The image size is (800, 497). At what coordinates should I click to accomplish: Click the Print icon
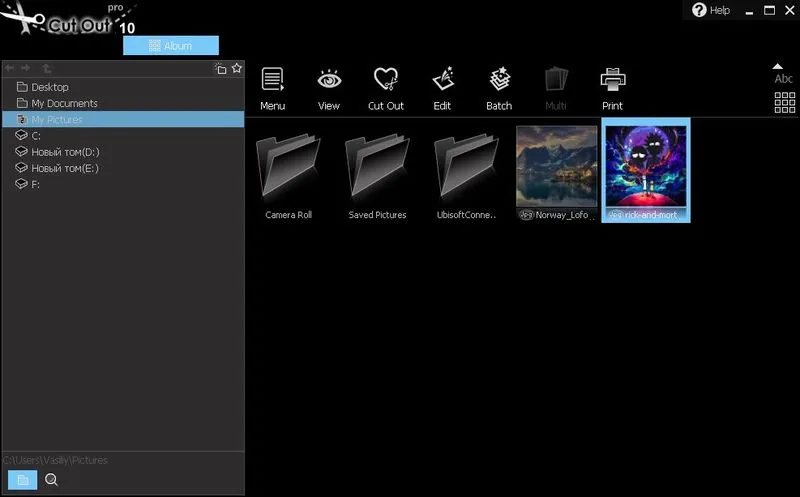pos(612,89)
